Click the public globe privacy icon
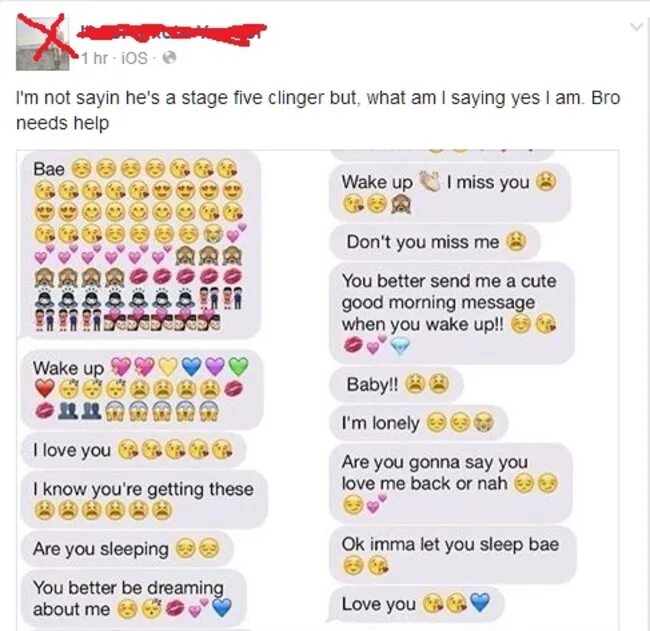The height and width of the screenshot is (631, 650). [169, 58]
